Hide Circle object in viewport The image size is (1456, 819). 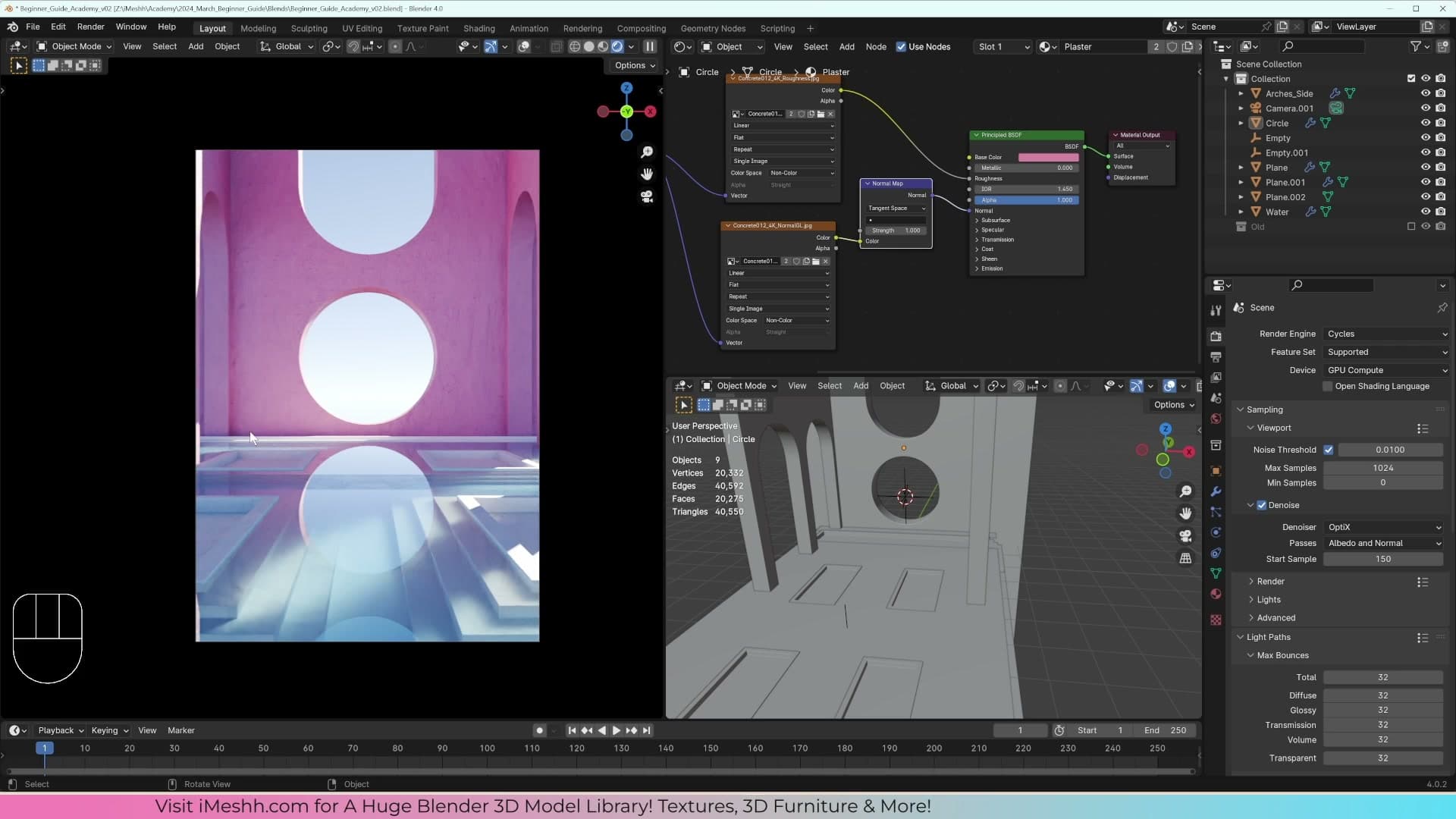tap(1426, 123)
